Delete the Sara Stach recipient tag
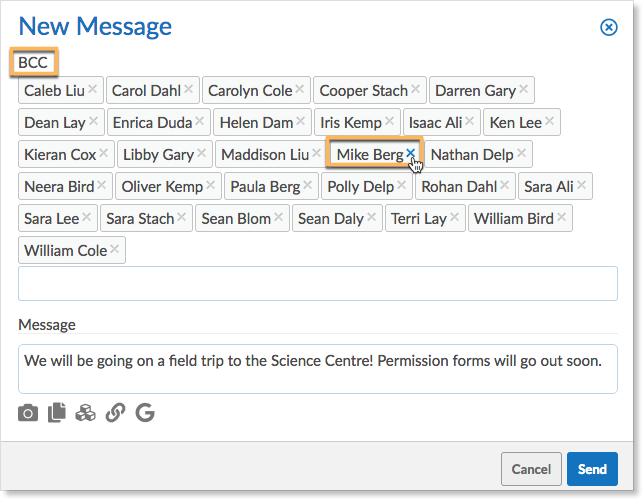Screen dimensions: 644x501 click(x=181, y=217)
